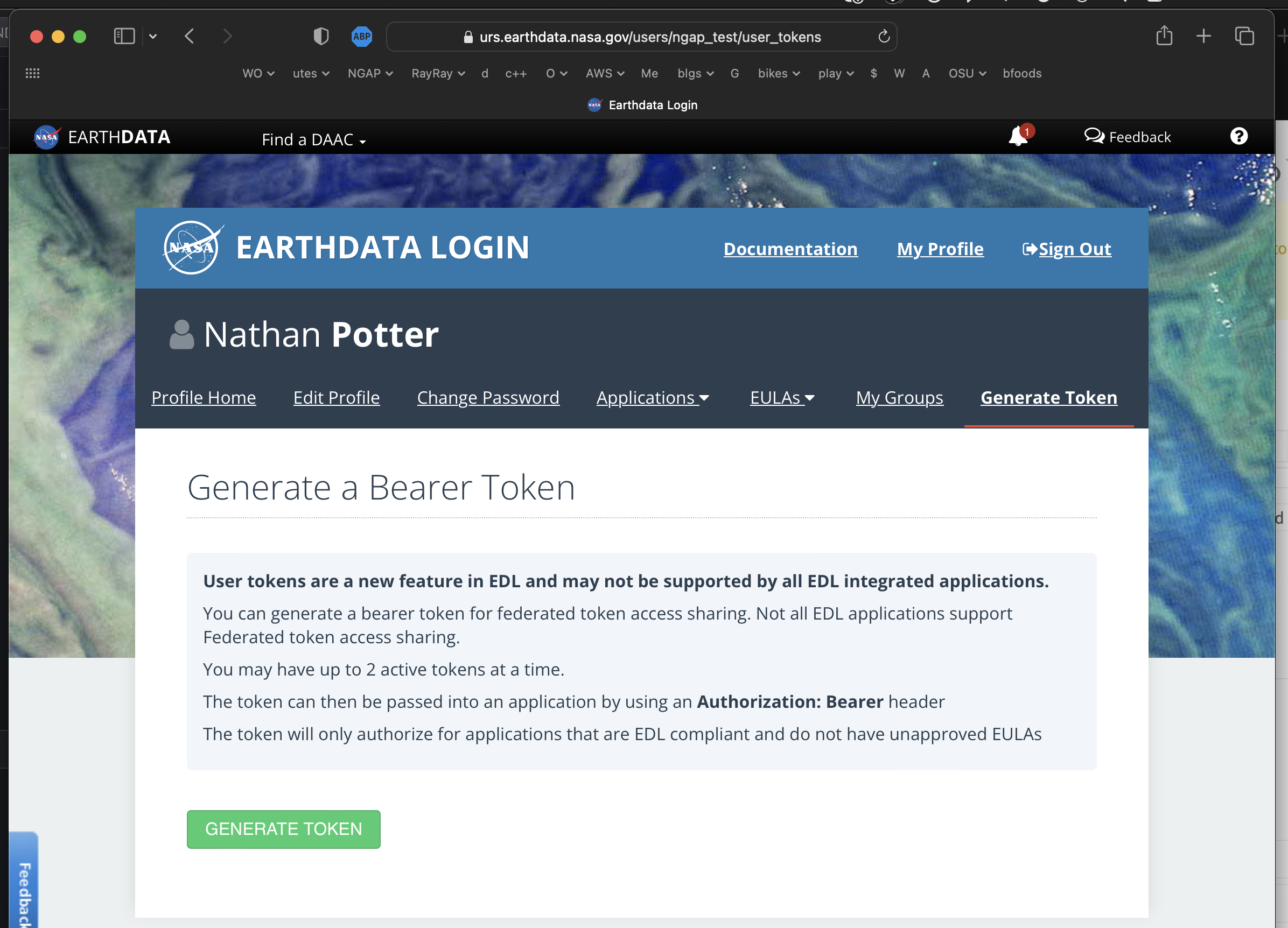Expand the EULAs menu

[782, 397]
